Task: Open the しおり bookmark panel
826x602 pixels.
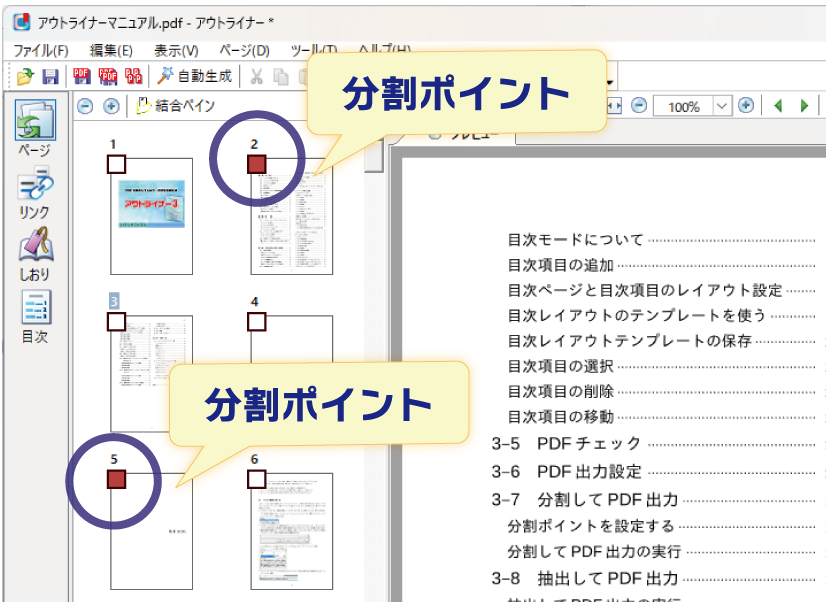Action: 35,253
